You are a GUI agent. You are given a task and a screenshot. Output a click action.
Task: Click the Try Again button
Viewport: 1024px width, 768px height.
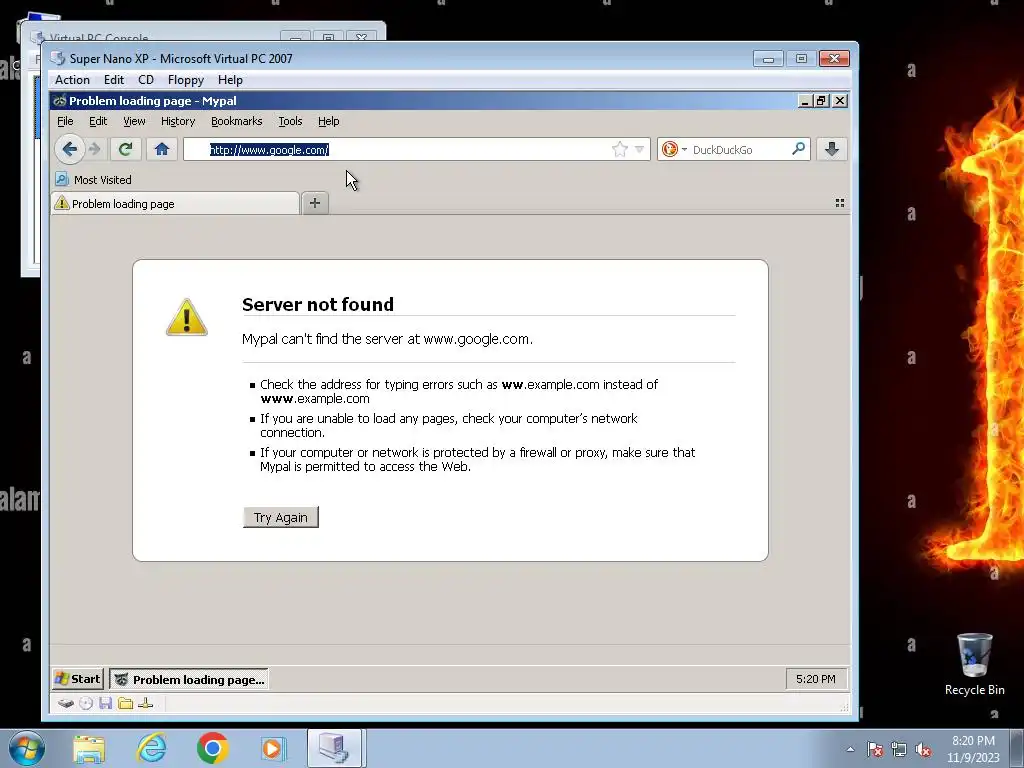point(281,517)
